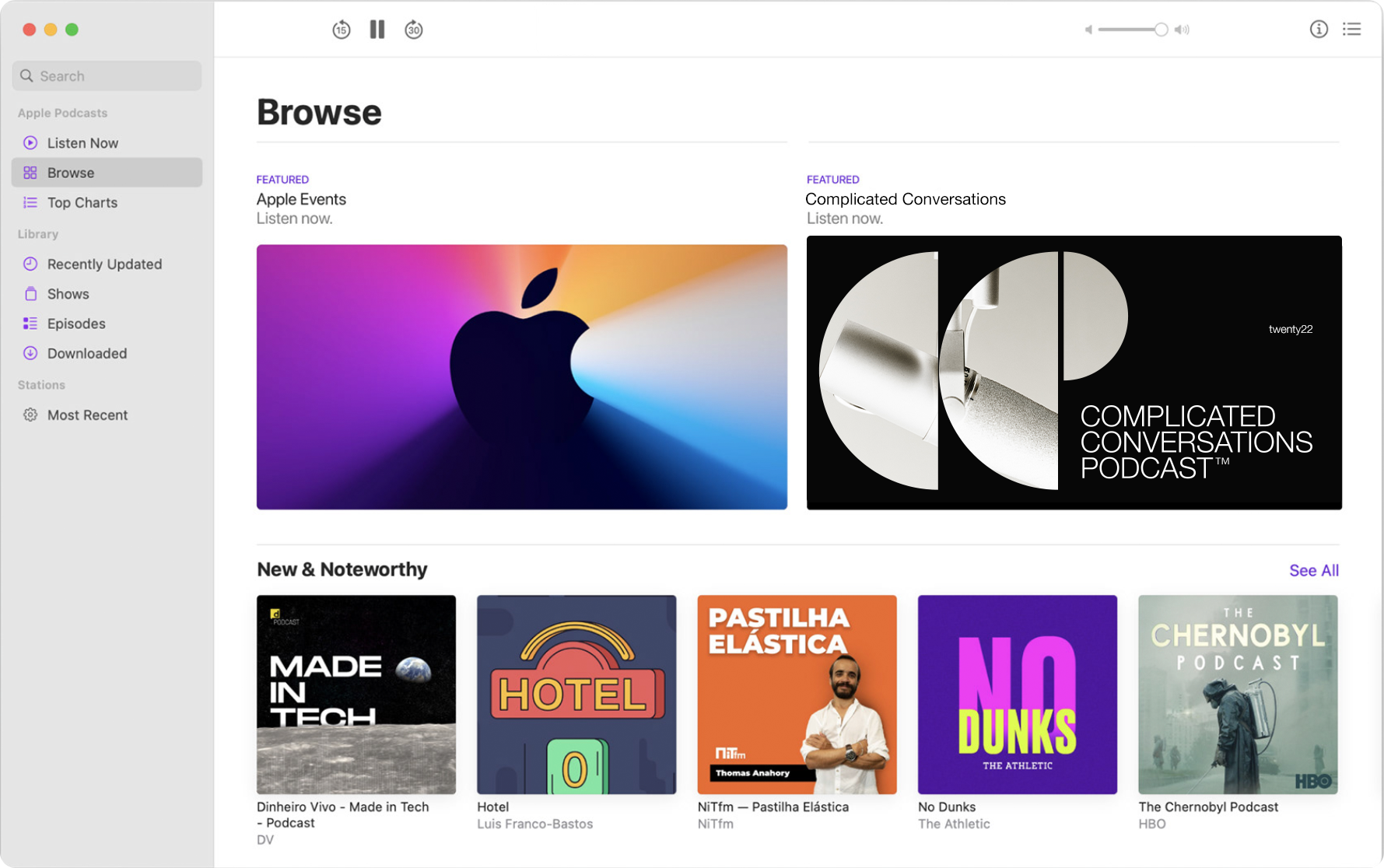The height and width of the screenshot is (868, 1384).
Task: Click the NiTfm author text
Action: click(716, 824)
